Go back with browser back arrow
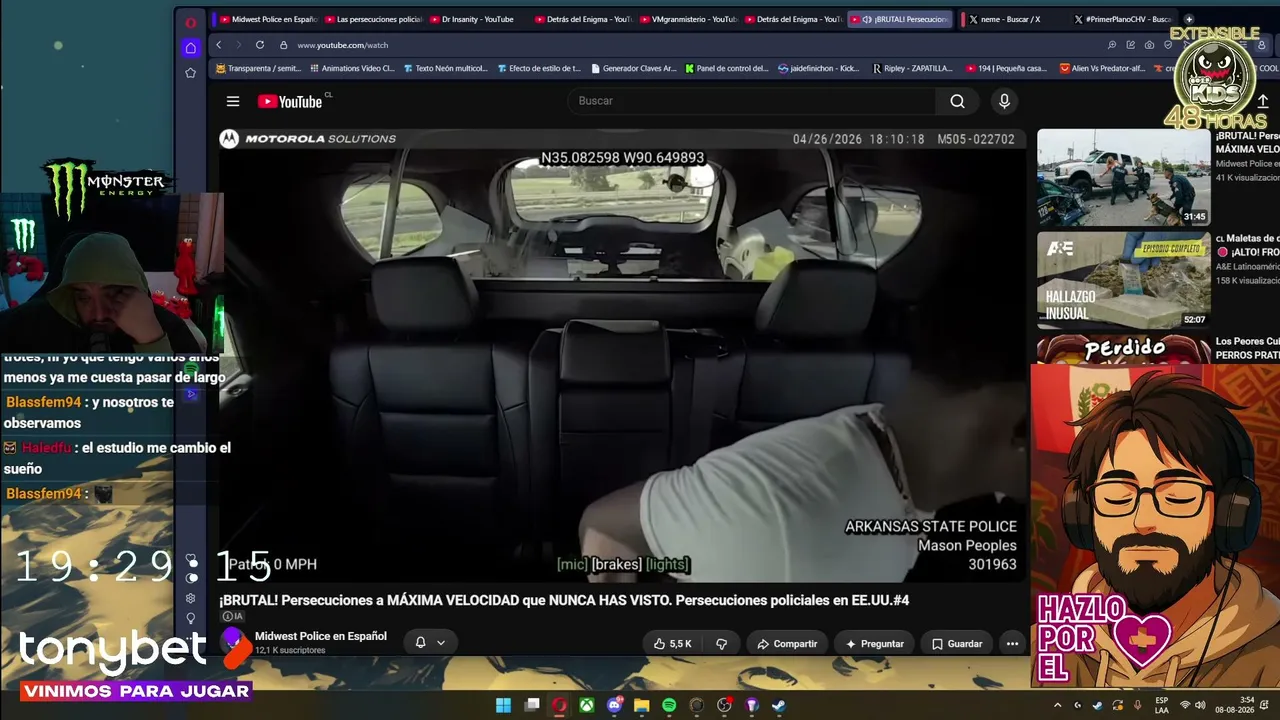 click(219, 45)
